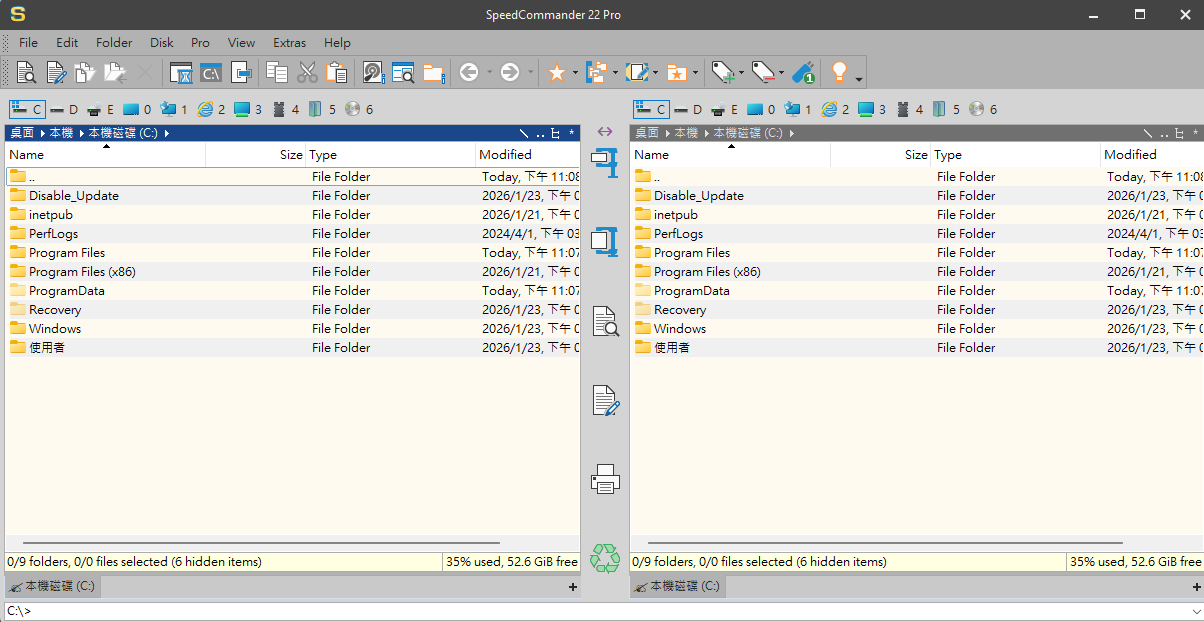Click the View file (magnifier document) toolbar icon
The width and height of the screenshot is (1204, 622).
pyautogui.click(x=26, y=72)
